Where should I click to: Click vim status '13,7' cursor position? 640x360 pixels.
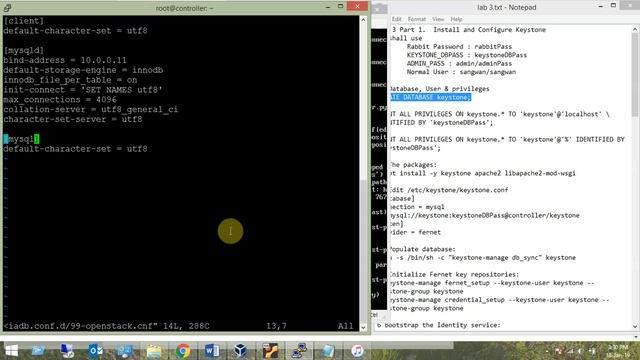click(x=276, y=326)
